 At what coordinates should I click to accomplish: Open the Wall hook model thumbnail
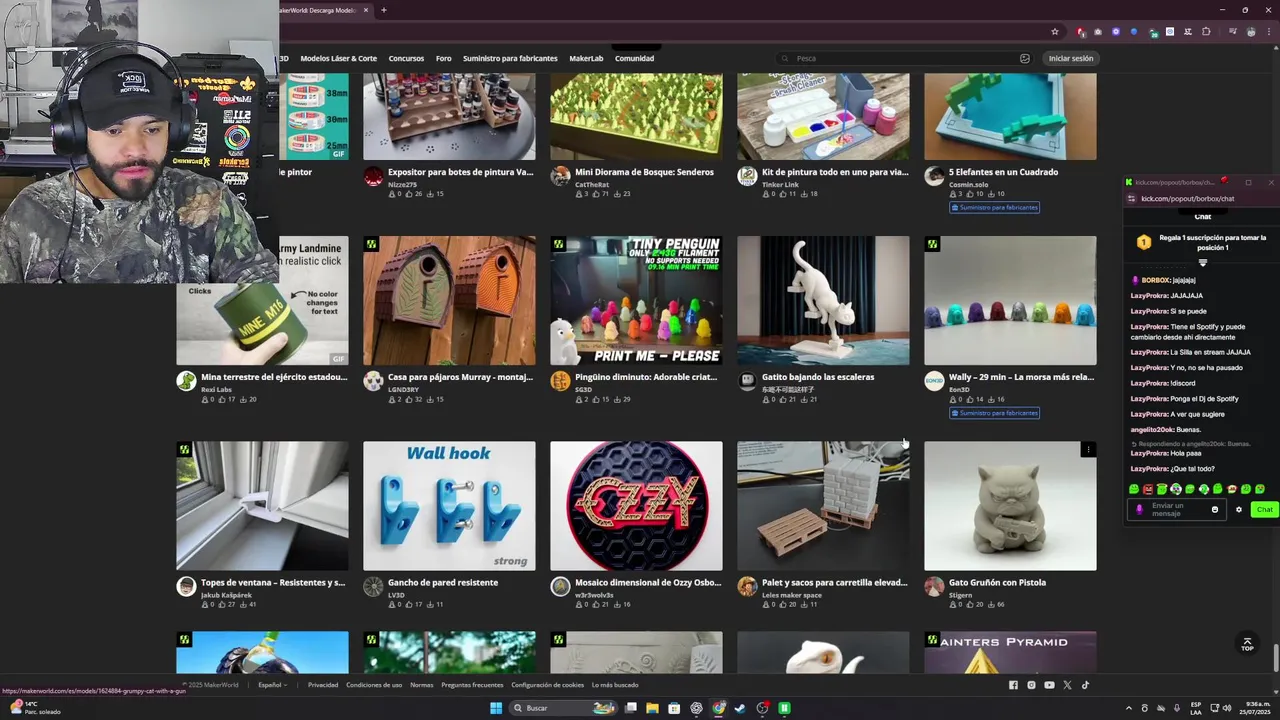[449, 506]
